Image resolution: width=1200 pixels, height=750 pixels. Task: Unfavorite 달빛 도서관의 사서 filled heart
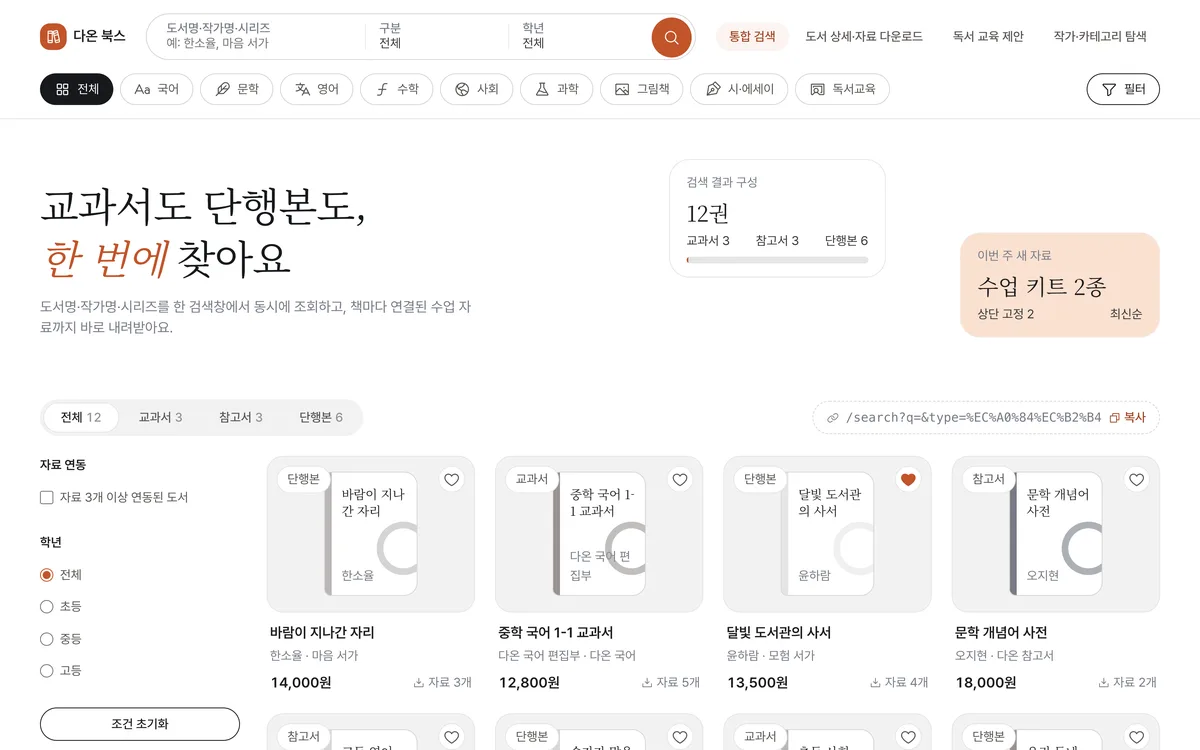(908, 480)
